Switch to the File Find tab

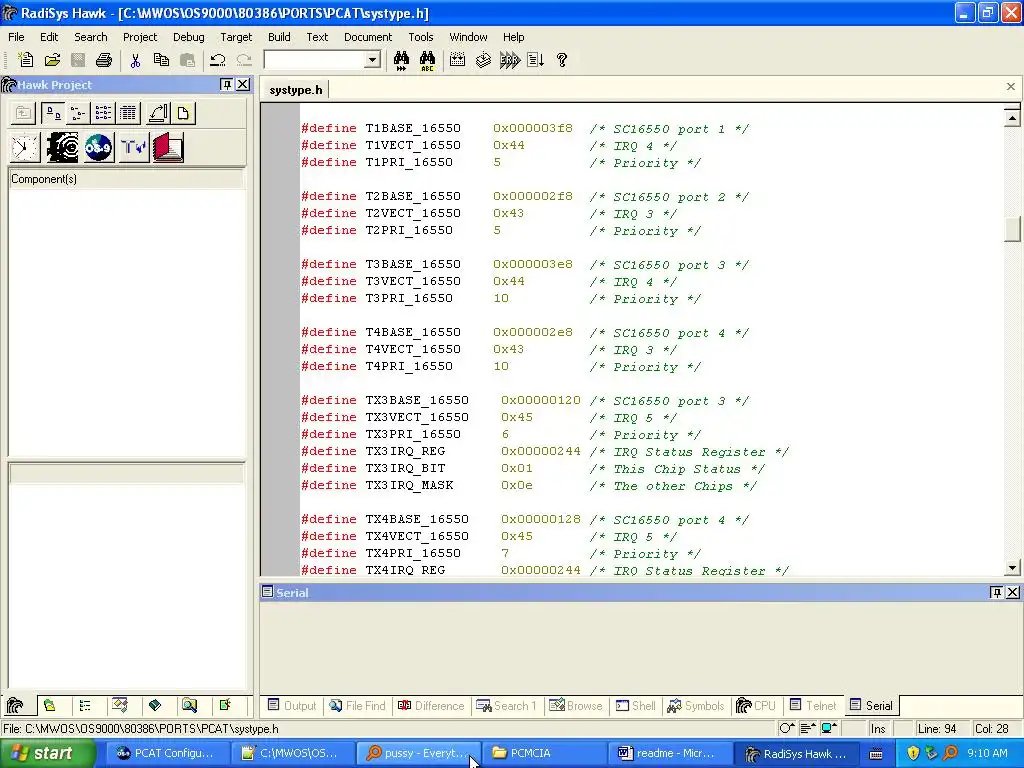pyautogui.click(x=357, y=706)
